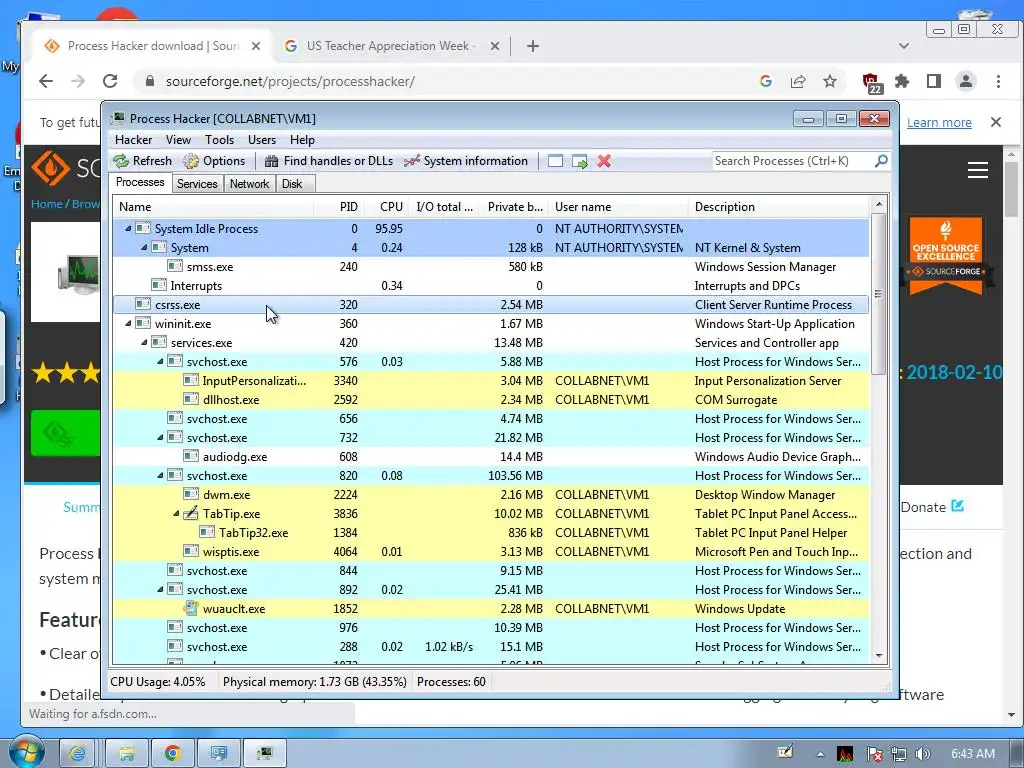This screenshot has width=1024, height=768.
Task: Sort by Description column header
Action: (779, 206)
